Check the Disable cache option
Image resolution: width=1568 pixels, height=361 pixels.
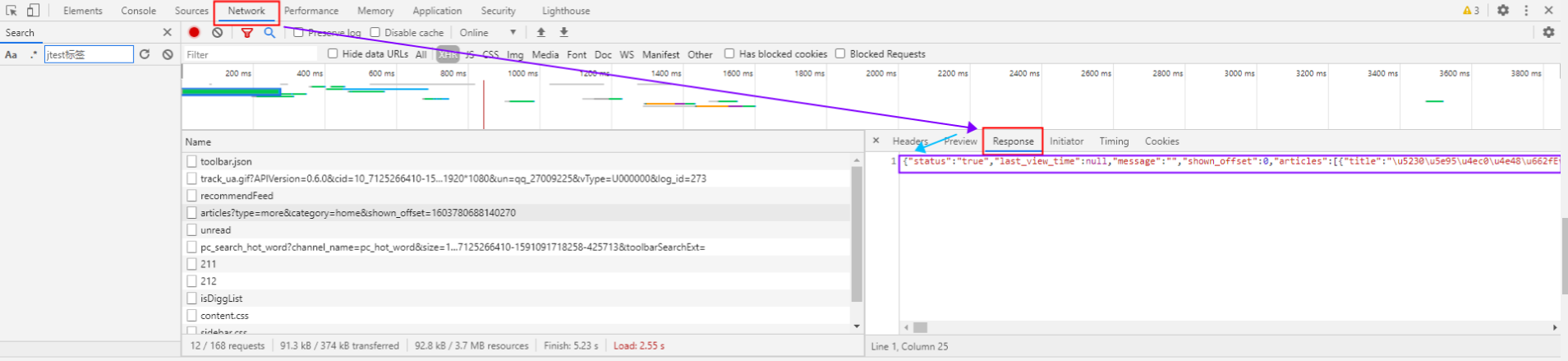(x=375, y=32)
